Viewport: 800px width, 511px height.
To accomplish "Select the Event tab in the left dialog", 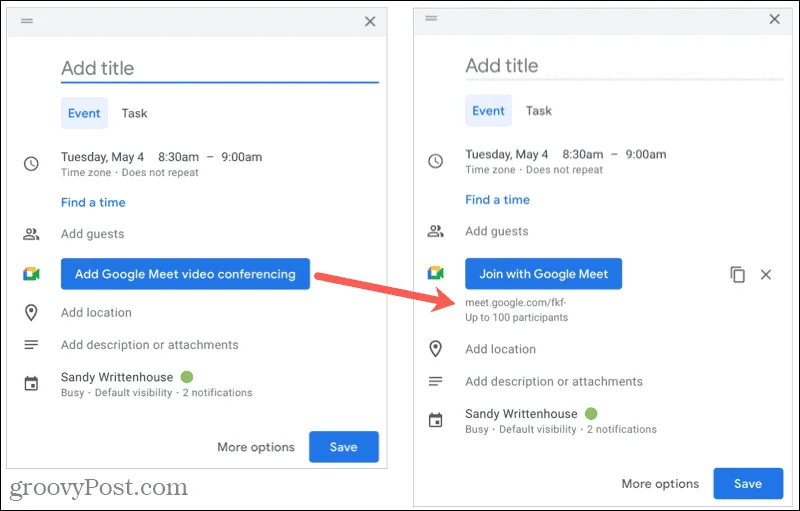I will pos(84,113).
